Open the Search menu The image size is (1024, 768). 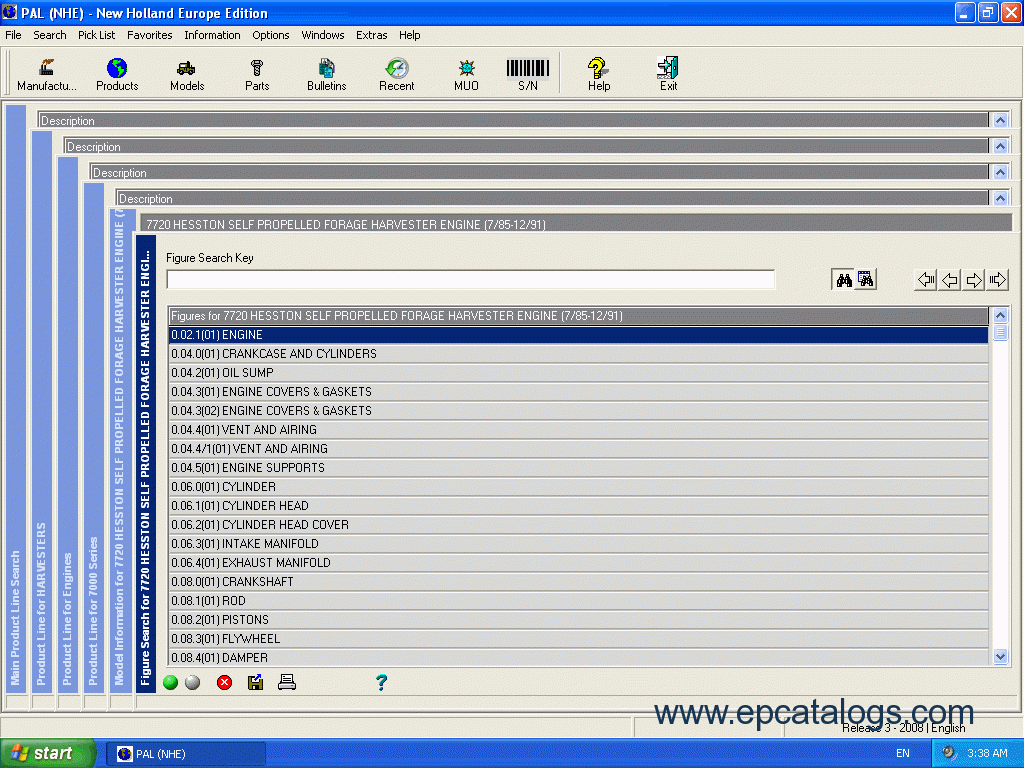[x=50, y=35]
